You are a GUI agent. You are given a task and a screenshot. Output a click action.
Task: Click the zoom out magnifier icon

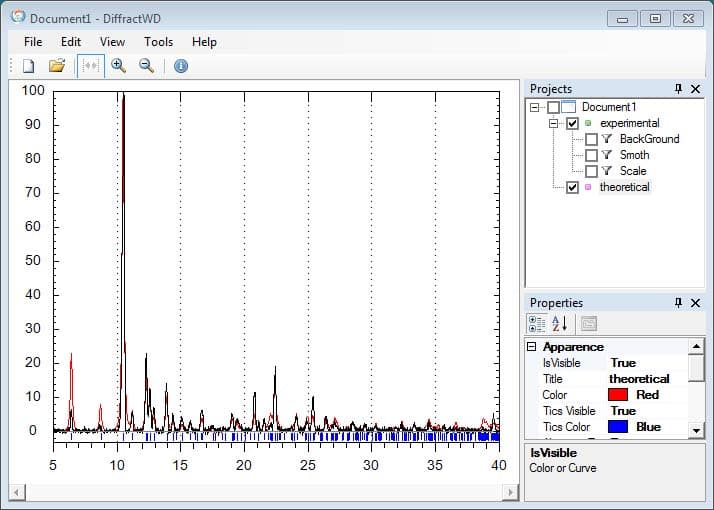coord(146,66)
